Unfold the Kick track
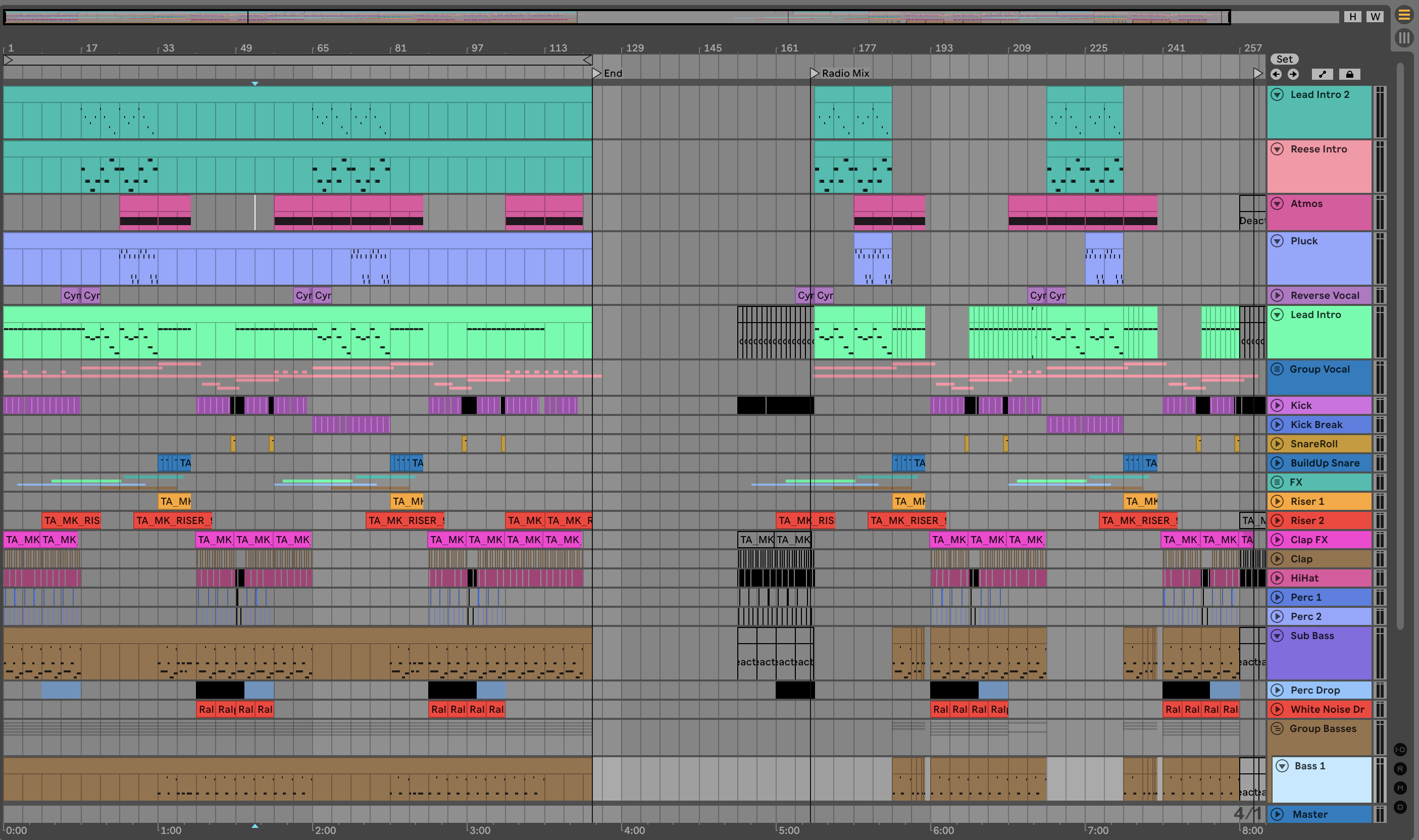Screen dimensions: 1419x840 [1278, 405]
